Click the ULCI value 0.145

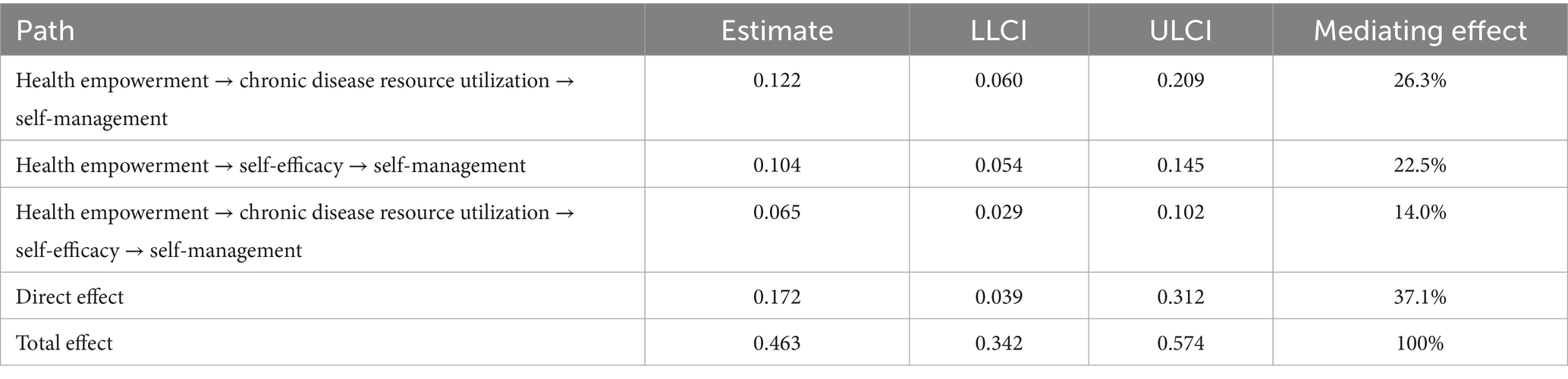tap(1180, 165)
